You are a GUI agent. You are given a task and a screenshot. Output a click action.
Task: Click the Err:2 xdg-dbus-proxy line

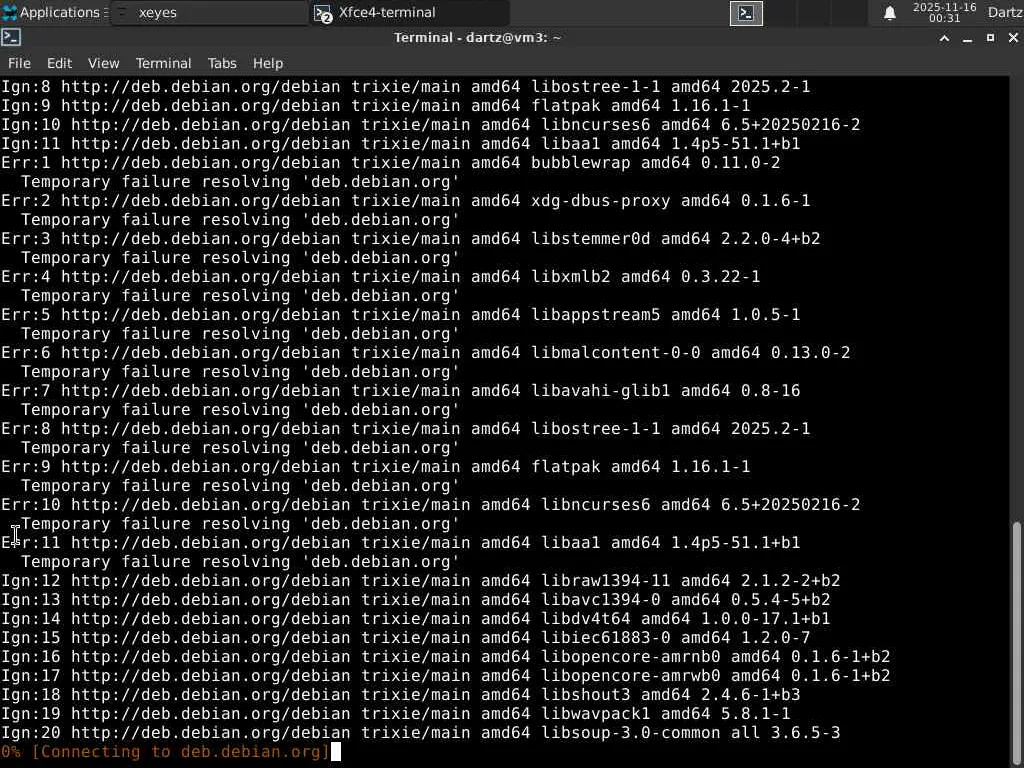pos(406,200)
